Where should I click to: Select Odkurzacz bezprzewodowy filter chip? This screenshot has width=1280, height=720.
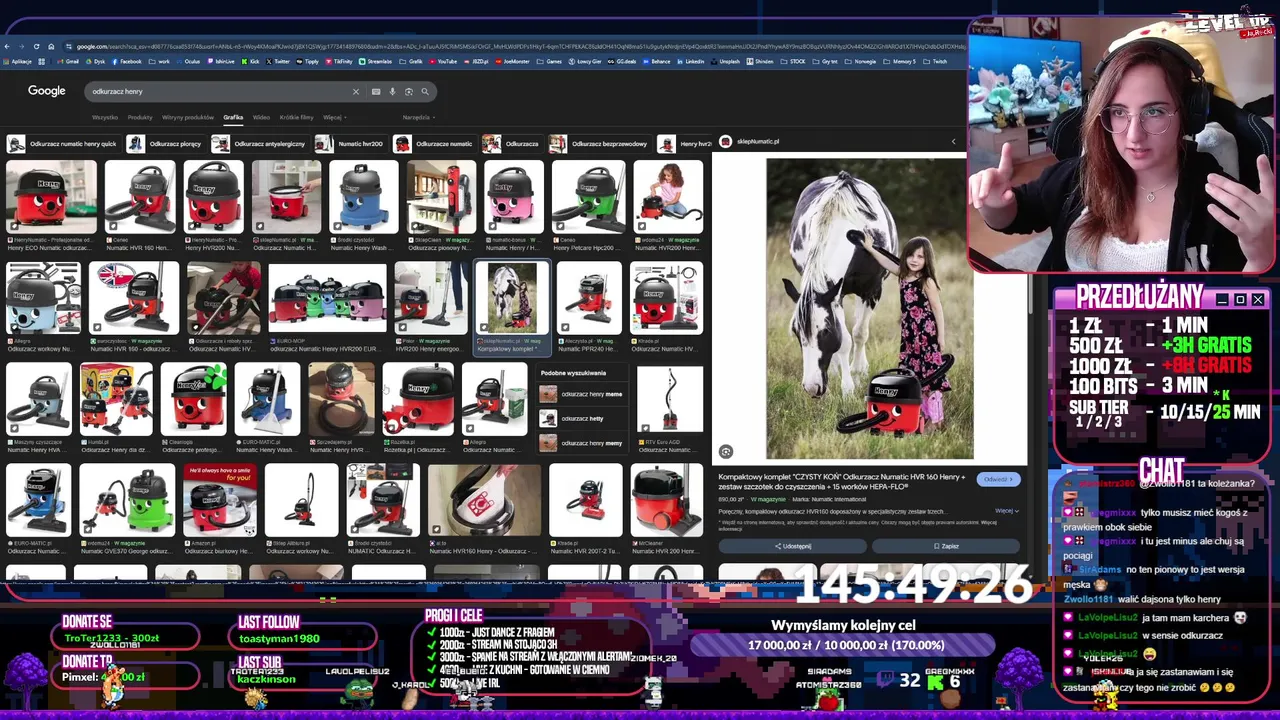599,144
